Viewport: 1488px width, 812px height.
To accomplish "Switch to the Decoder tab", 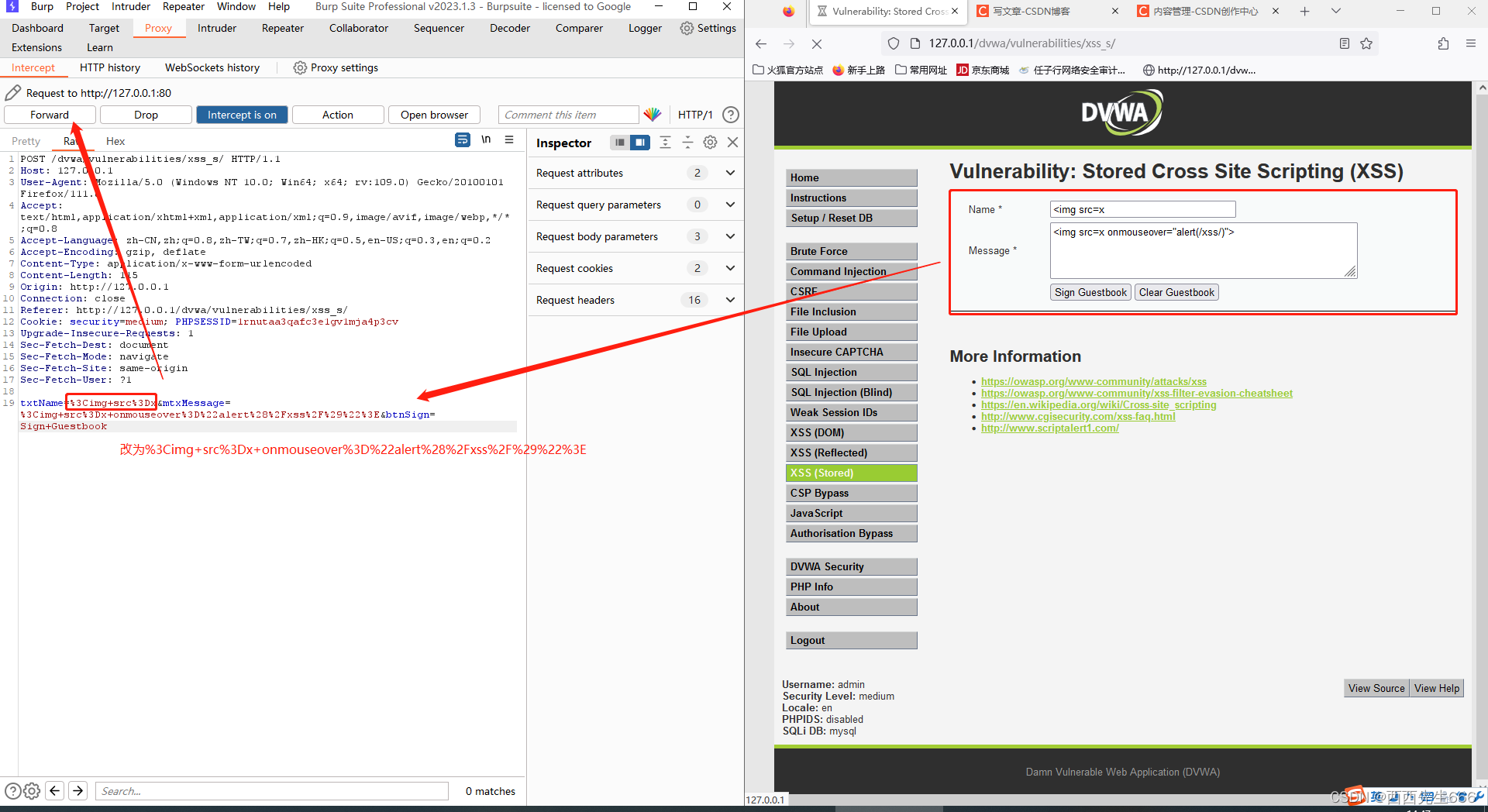I will (510, 28).
